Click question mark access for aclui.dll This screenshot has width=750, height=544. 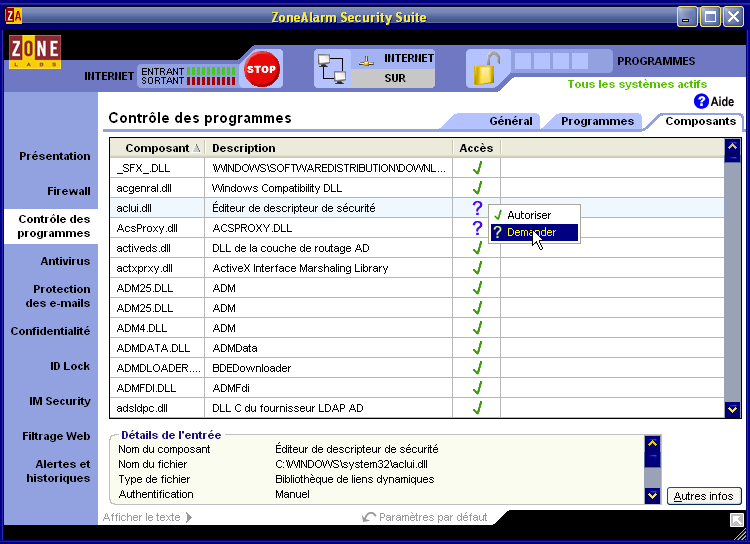477,208
